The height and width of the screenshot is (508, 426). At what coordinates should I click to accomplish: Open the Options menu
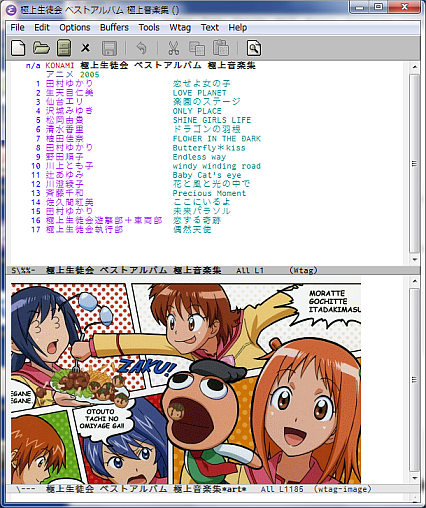coord(75,27)
